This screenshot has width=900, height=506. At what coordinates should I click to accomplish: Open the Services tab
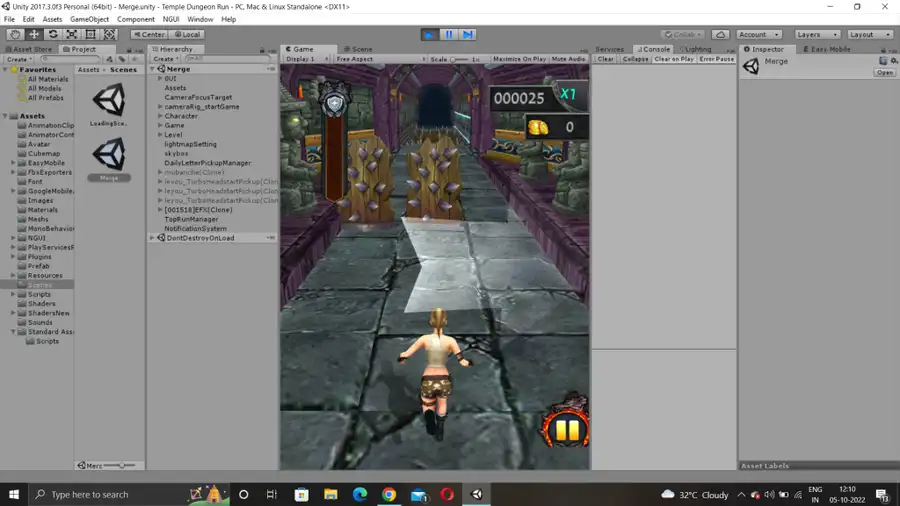point(610,49)
